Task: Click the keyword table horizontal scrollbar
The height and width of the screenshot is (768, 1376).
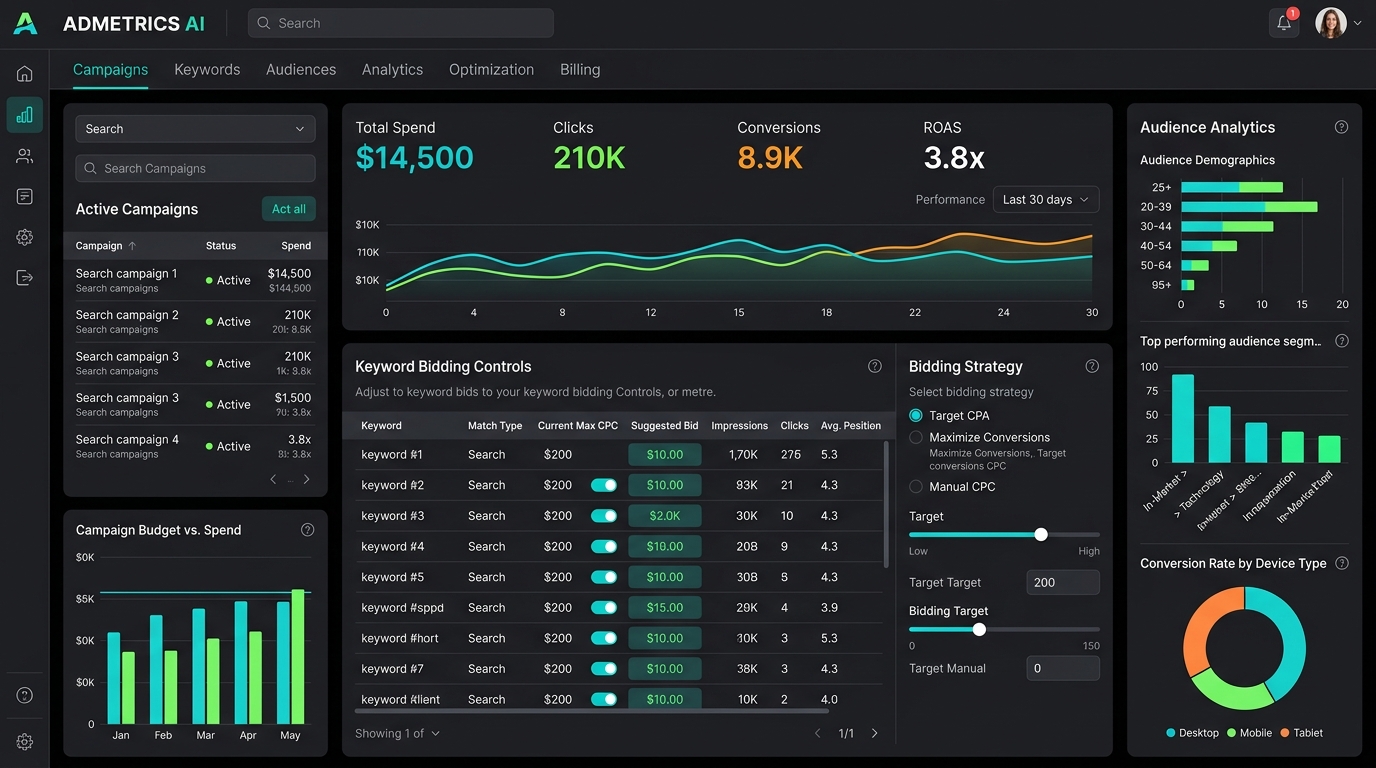Action: [592, 711]
